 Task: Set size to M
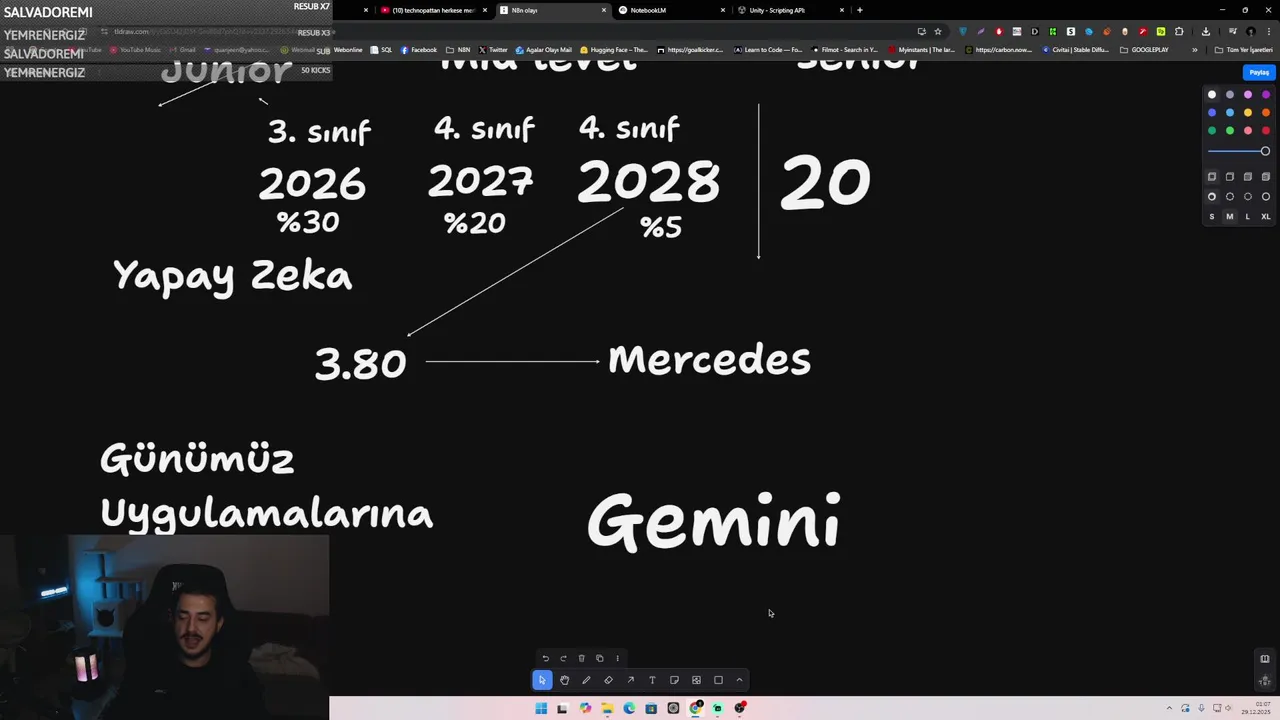(x=1230, y=217)
